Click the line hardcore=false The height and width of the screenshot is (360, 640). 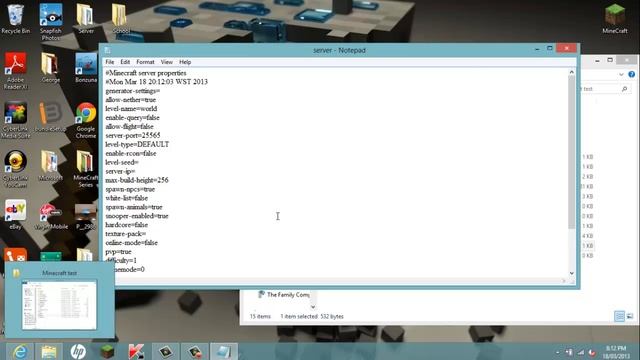point(127,225)
